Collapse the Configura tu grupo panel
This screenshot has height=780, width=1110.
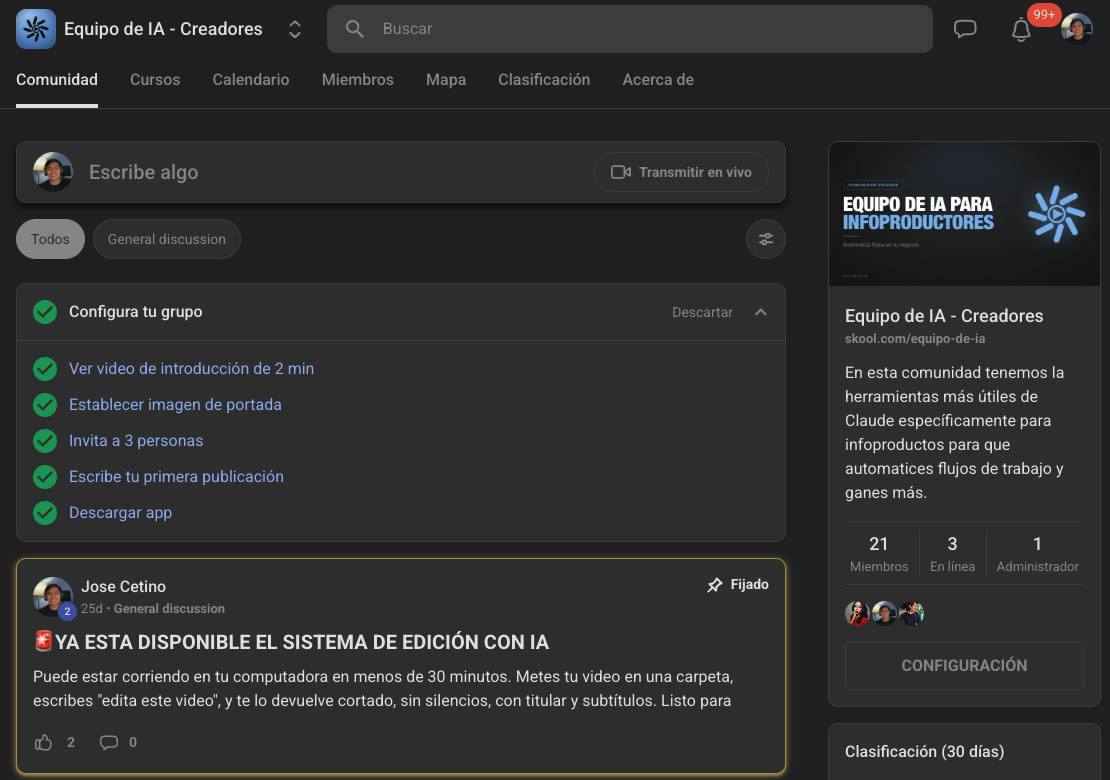[x=761, y=312]
